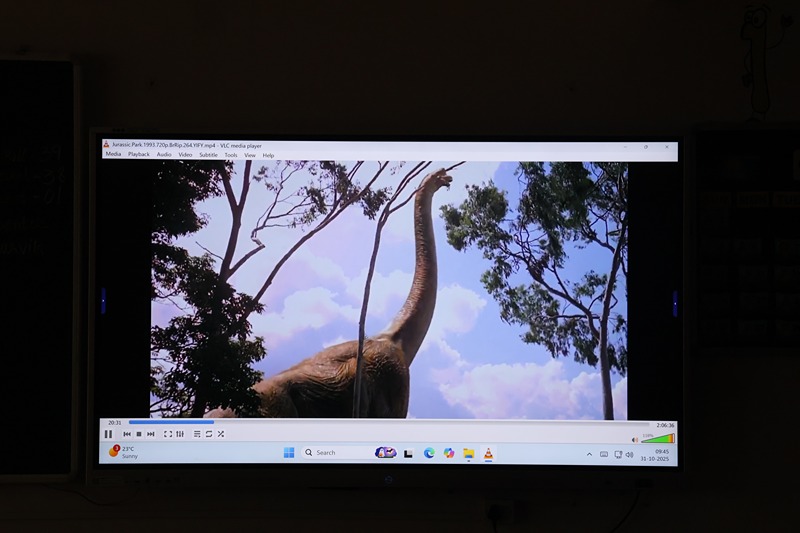Open extended settings and effects

coord(180,434)
